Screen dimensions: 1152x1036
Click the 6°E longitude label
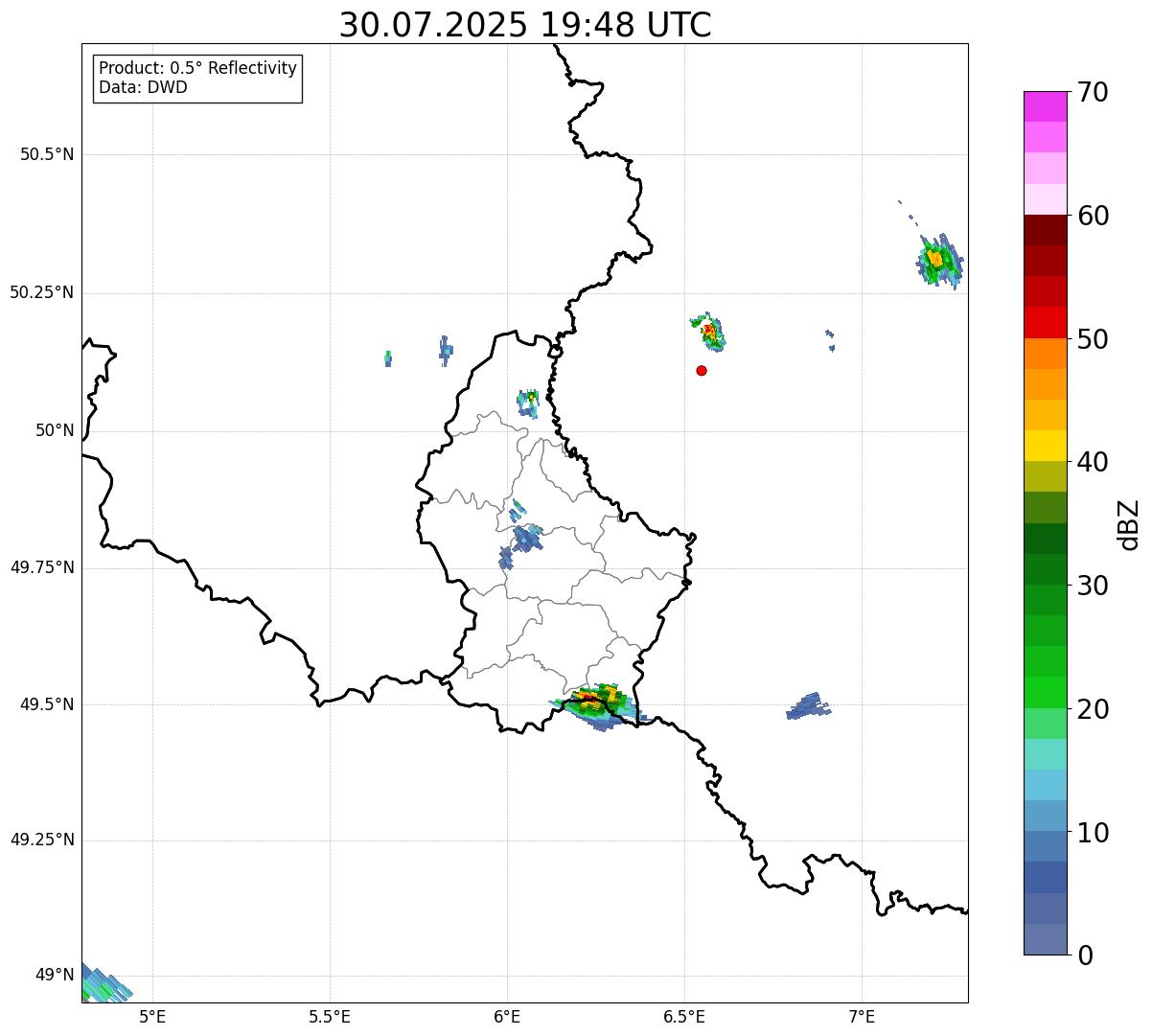tap(507, 1017)
